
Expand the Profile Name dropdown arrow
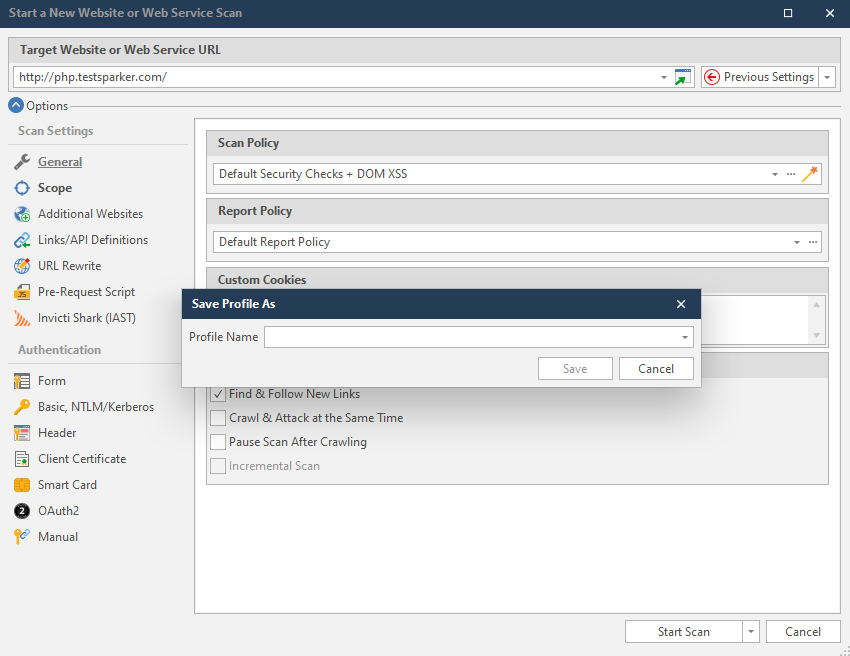685,338
